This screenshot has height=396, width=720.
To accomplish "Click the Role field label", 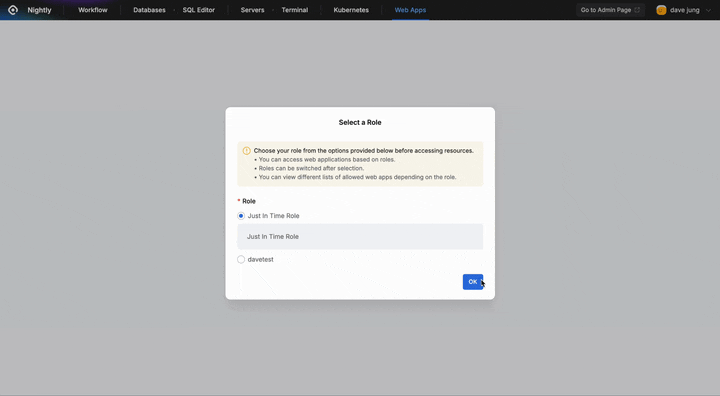I will (249, 201).
